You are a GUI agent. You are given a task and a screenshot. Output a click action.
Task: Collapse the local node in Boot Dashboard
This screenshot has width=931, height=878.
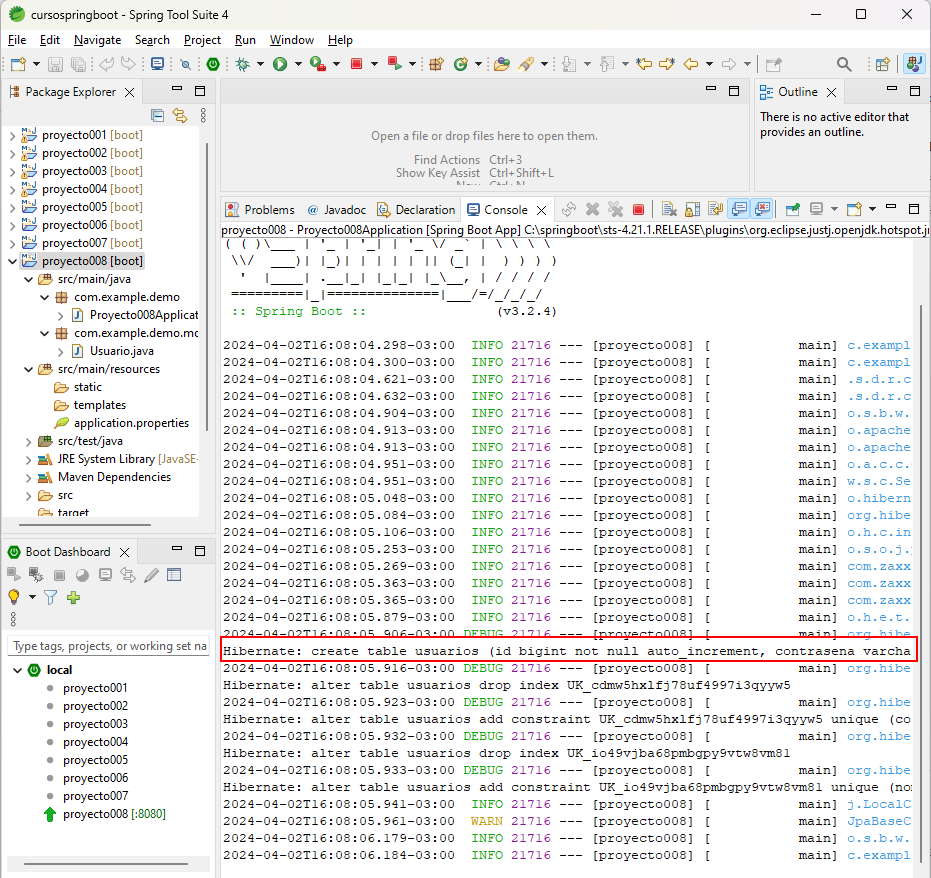pyautogui.click(x=17, y=670)
